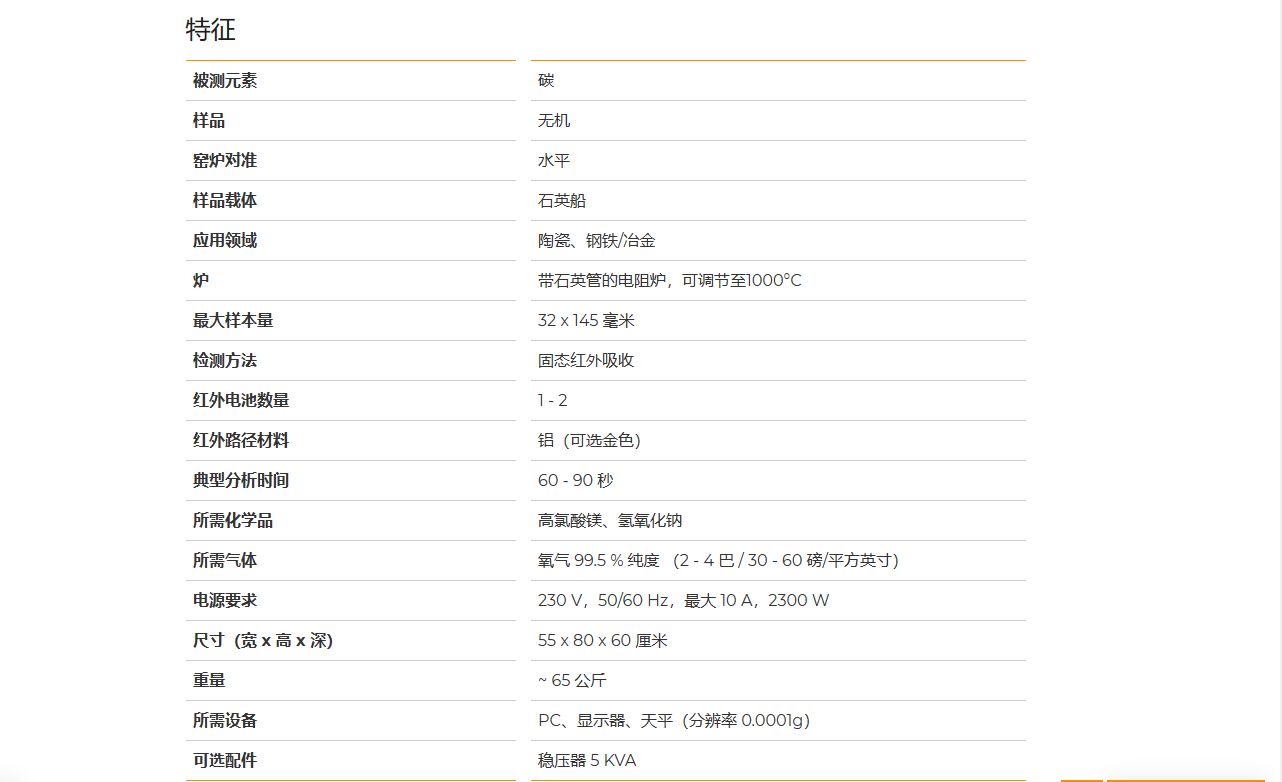Select the 高氯酸镁、氢氧化钠 chemicals value
This screenshot has height=782, width=1282.
click(x=610, y=521)
